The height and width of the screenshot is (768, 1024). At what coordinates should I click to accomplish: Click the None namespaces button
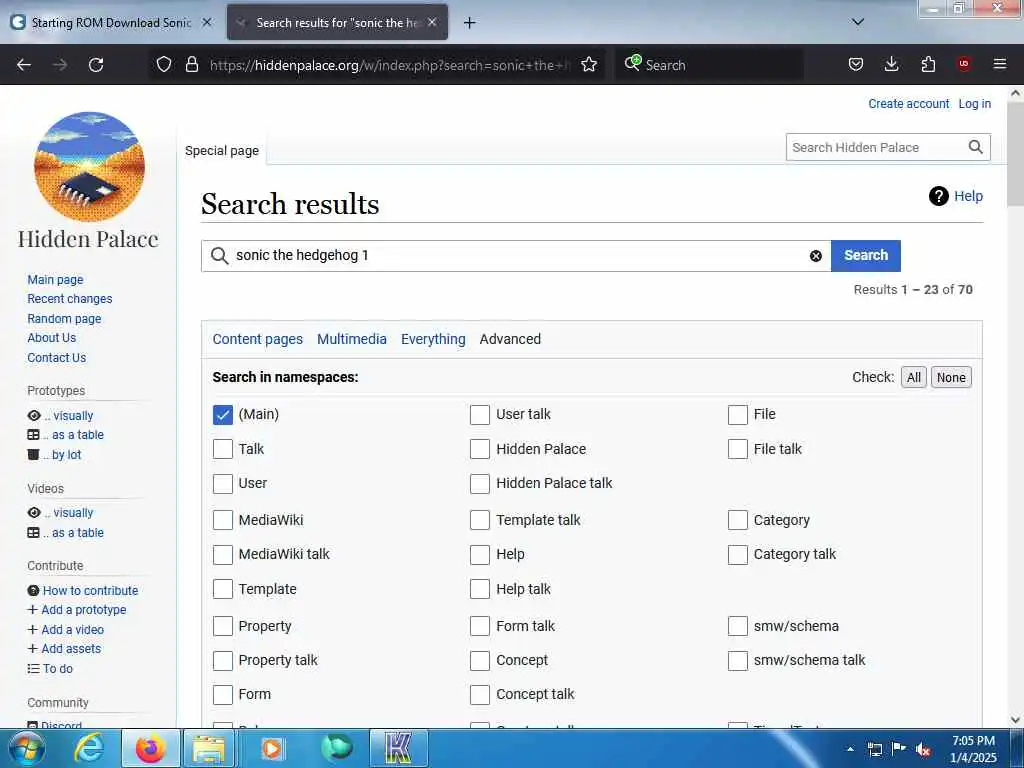[x=951, y=377]
